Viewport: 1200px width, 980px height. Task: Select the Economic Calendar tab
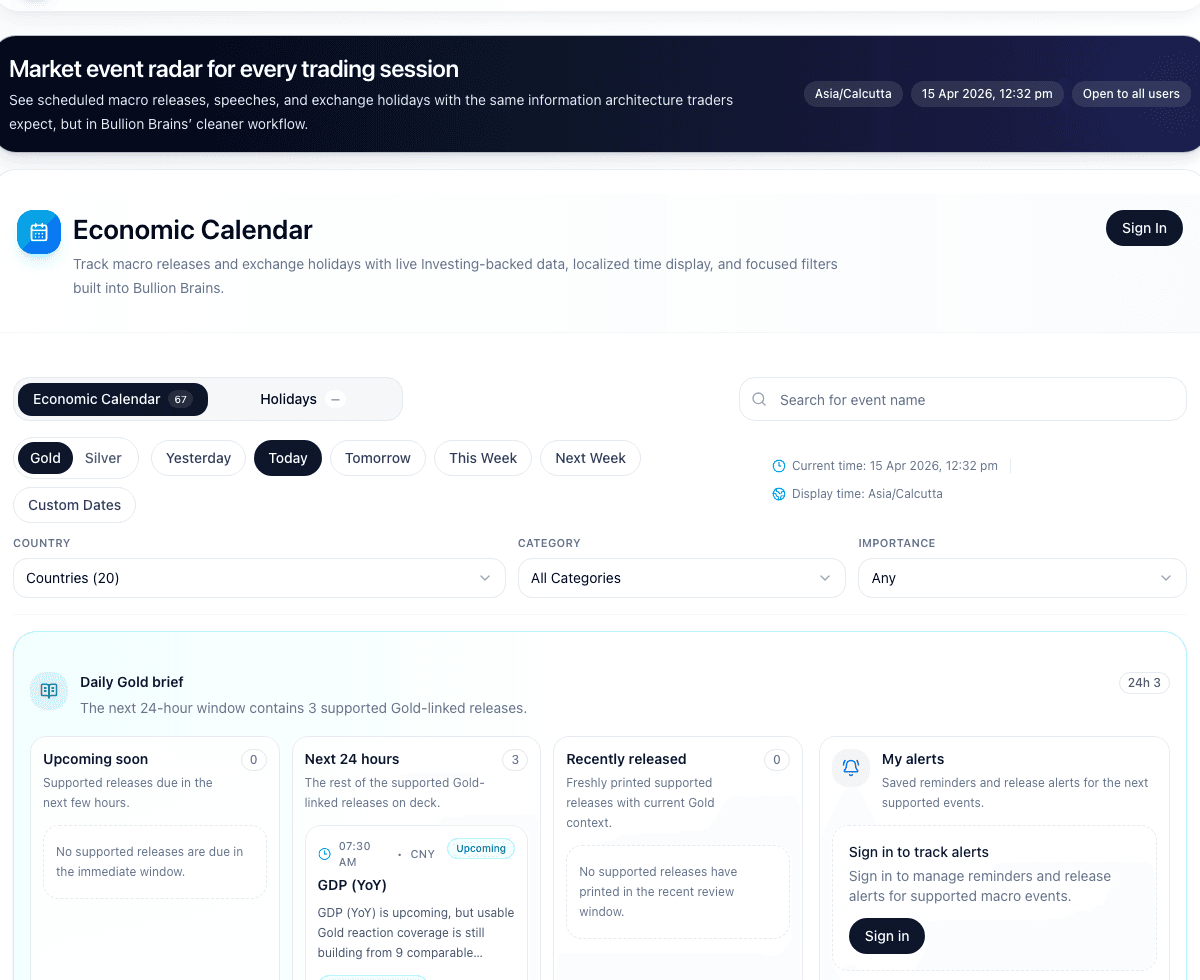[112, 399]
